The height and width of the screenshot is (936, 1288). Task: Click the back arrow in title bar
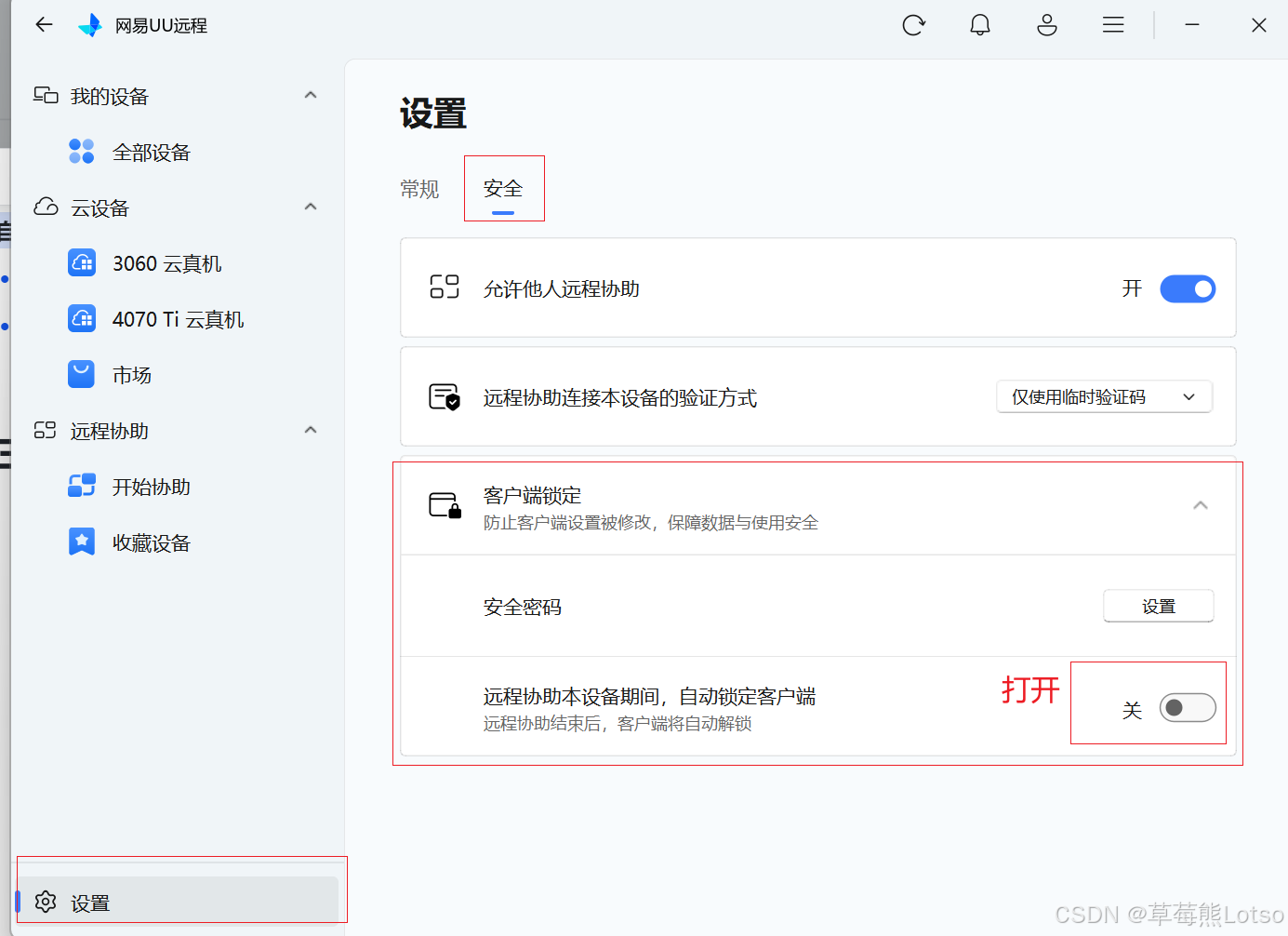tap(44, 25)
